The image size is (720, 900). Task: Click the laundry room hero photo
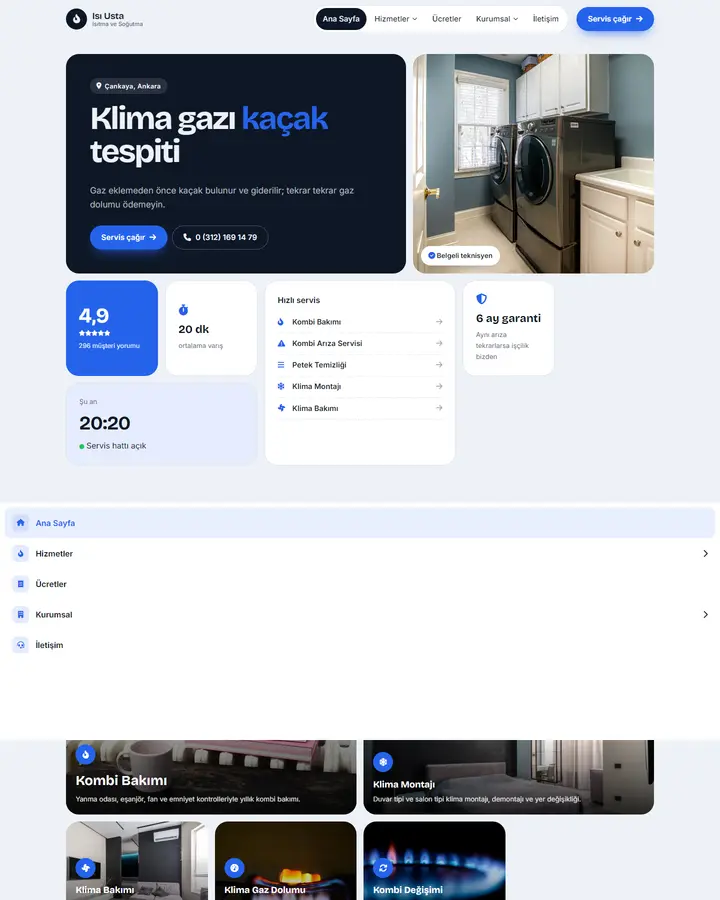(x=533, y=164)
